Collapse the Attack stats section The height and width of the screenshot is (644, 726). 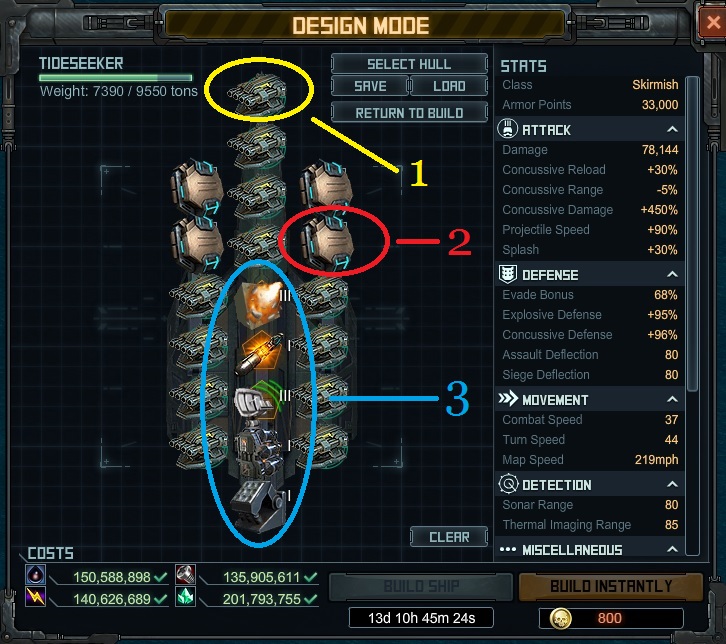point(672,130)
